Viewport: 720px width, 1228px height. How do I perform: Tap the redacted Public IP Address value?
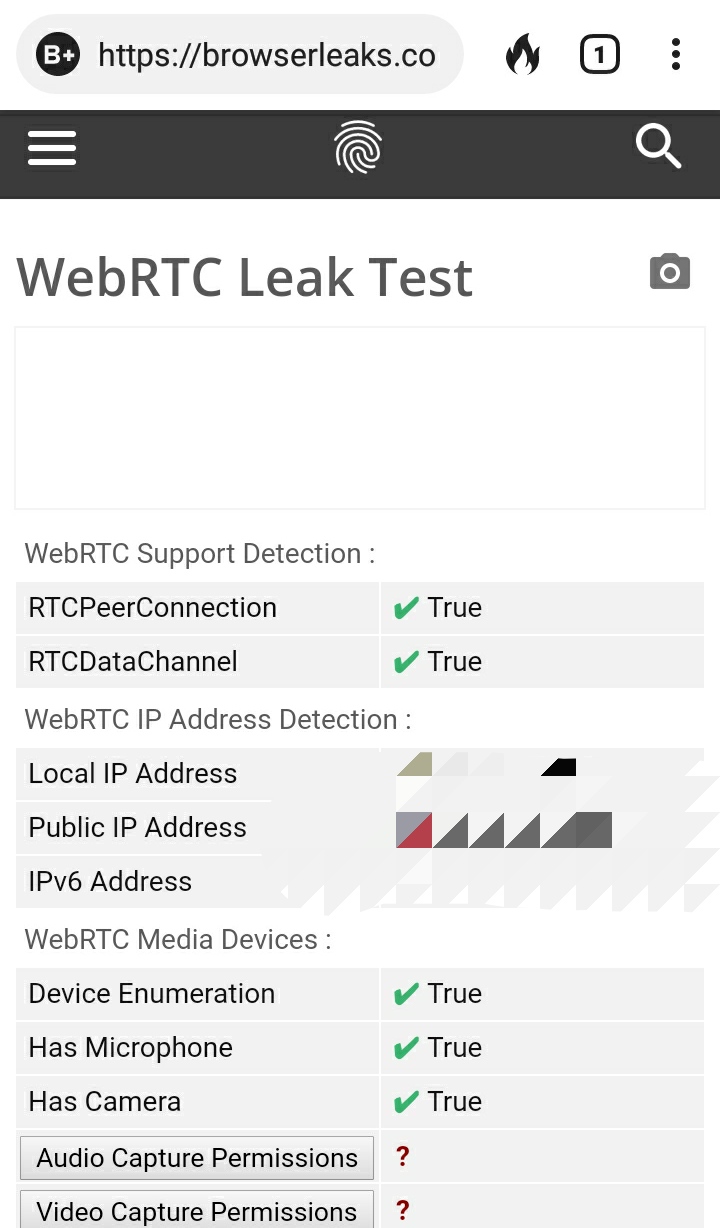point(500,827)
